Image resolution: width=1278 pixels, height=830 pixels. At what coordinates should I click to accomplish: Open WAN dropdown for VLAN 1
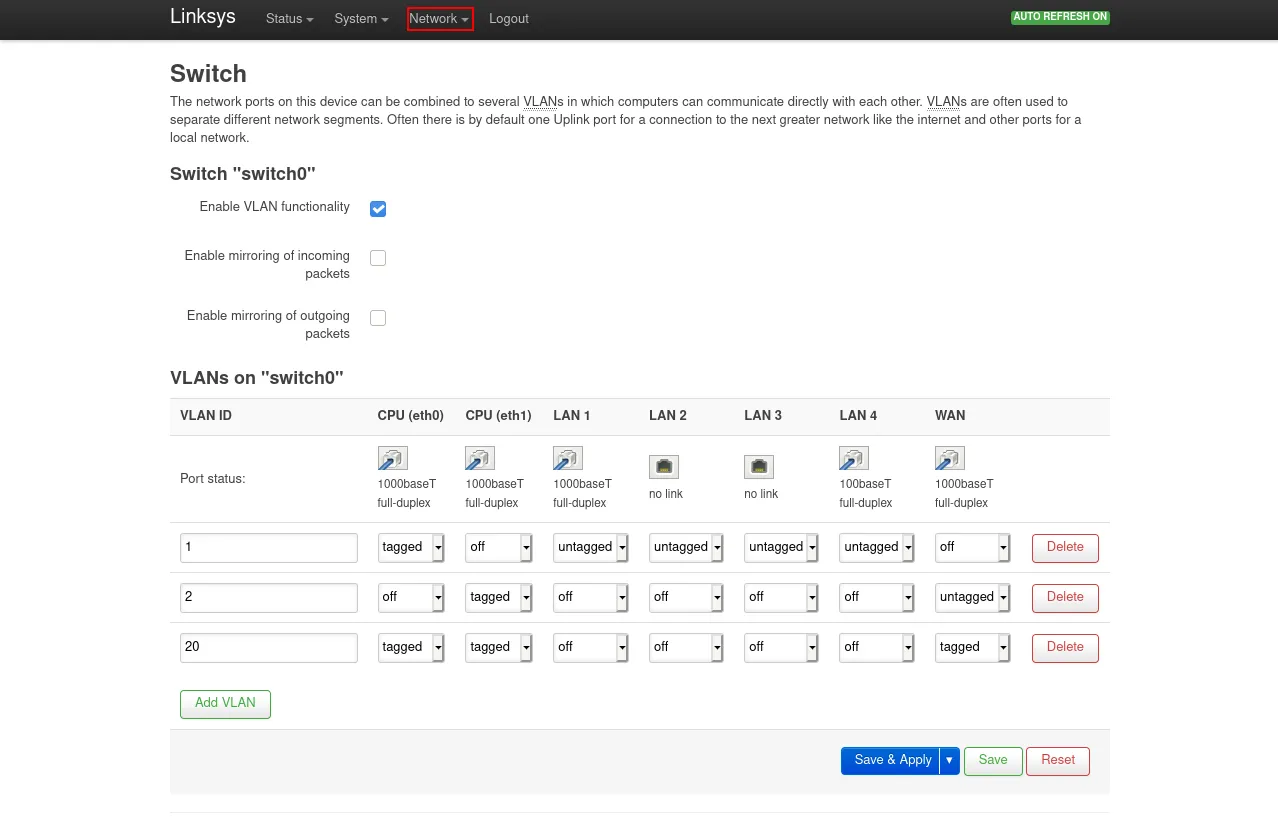tap(973, 548)
